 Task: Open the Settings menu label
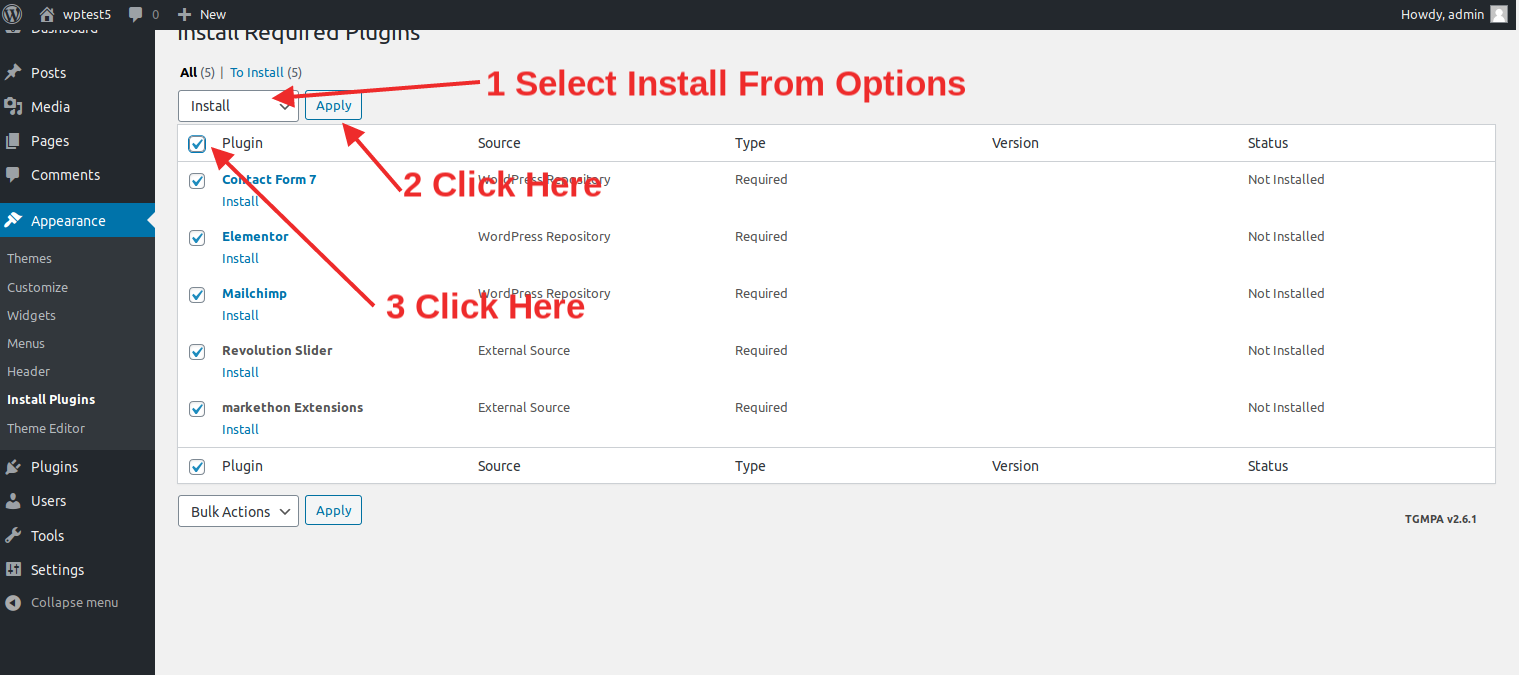coord(57,570)
